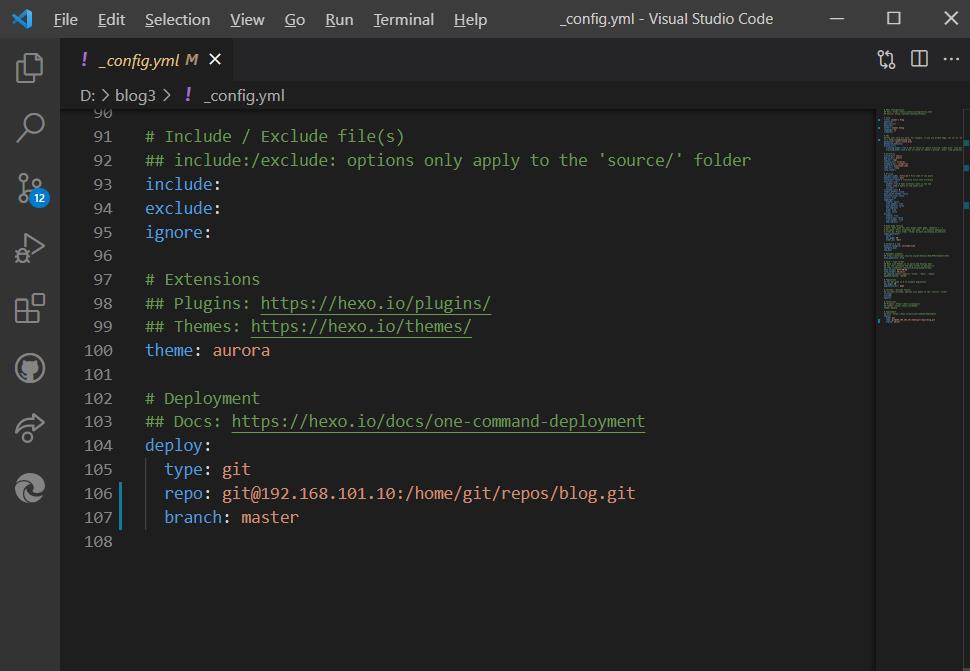Open the More Actions ellipsis menu
970x671 pixels.
951,59
